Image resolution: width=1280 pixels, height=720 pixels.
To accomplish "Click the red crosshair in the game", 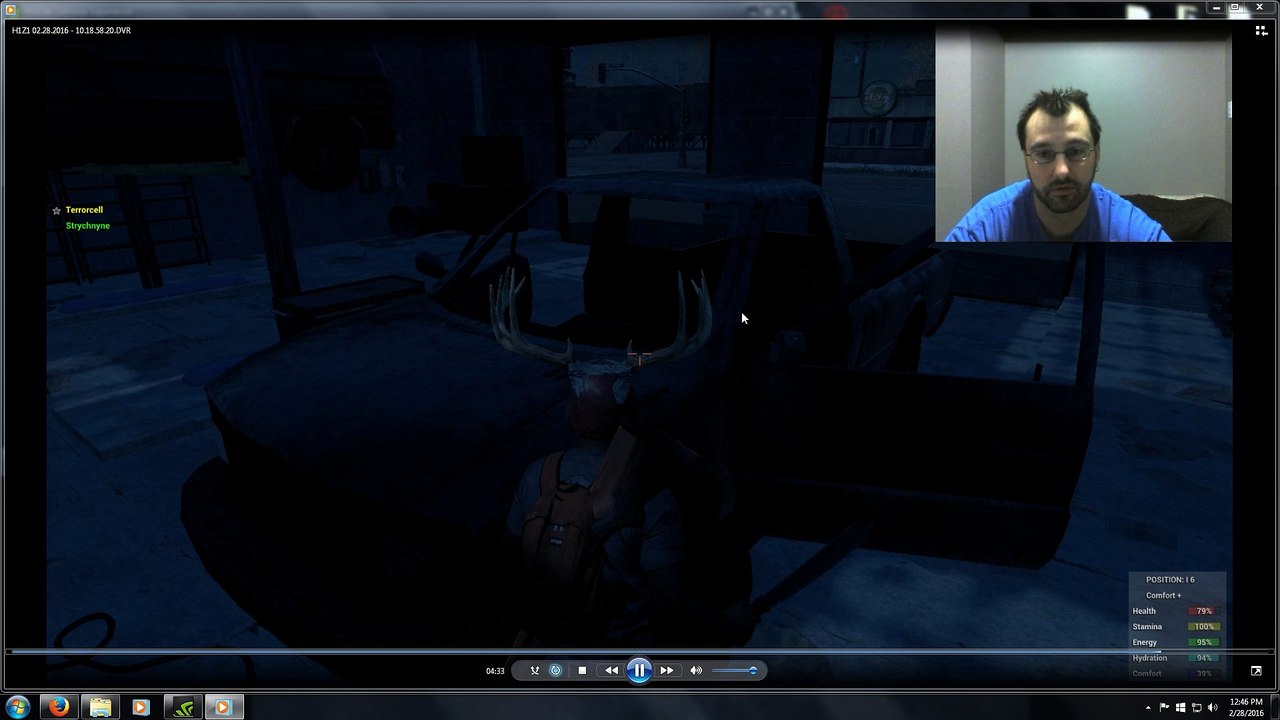I will (639, 357).
